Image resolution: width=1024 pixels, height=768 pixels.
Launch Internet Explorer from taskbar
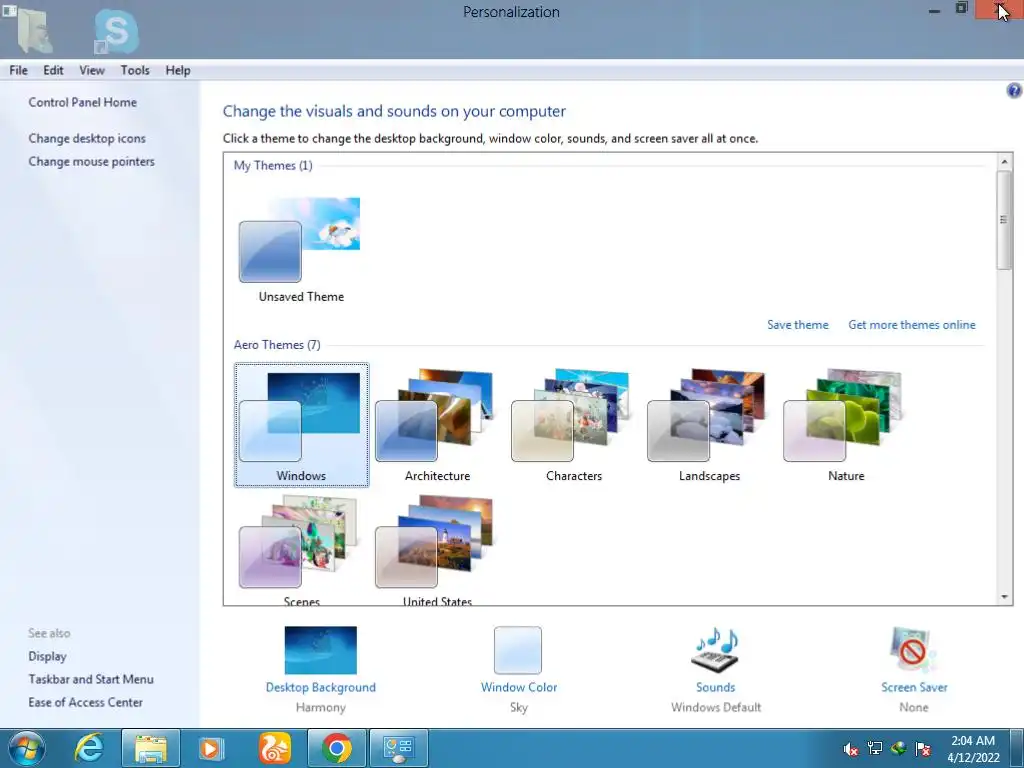tap(89, 748)
